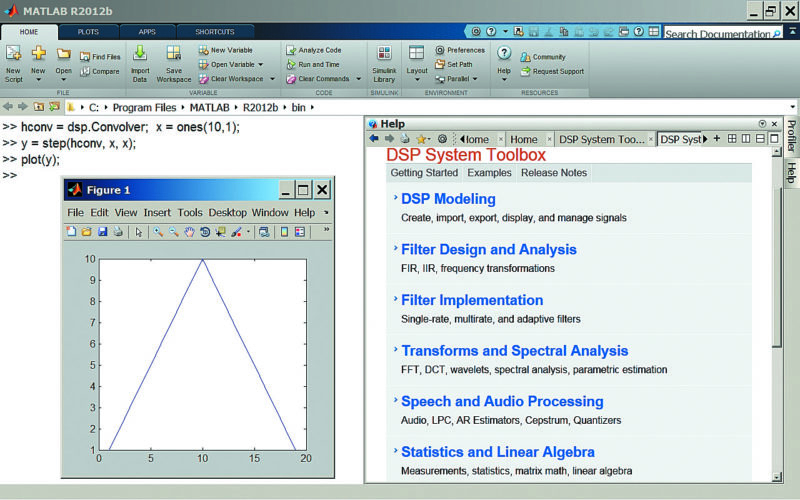This screenshot has height=500, width=800.
Task: Select the DSP System Too... help tab
Action: 602,139
